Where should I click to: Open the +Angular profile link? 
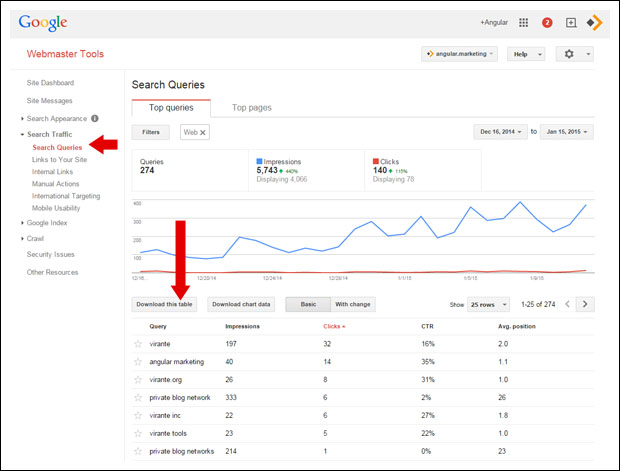point(494,23)
